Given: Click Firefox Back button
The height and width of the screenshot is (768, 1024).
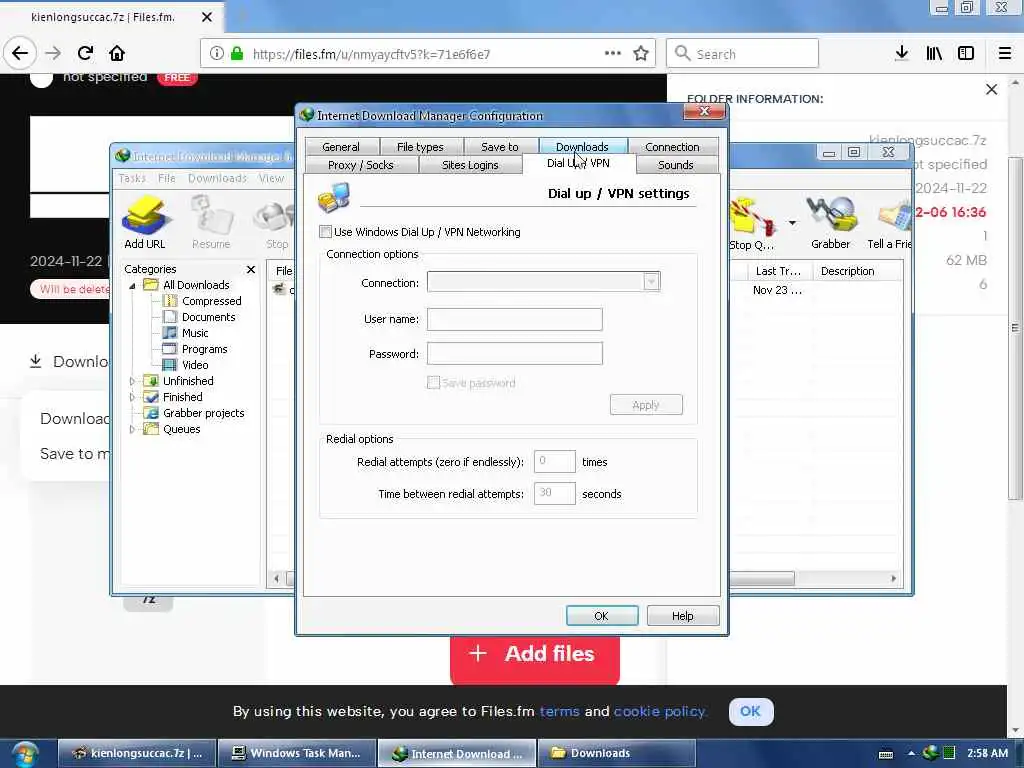Looking at the screenshot, I should [x=20, y=53].
